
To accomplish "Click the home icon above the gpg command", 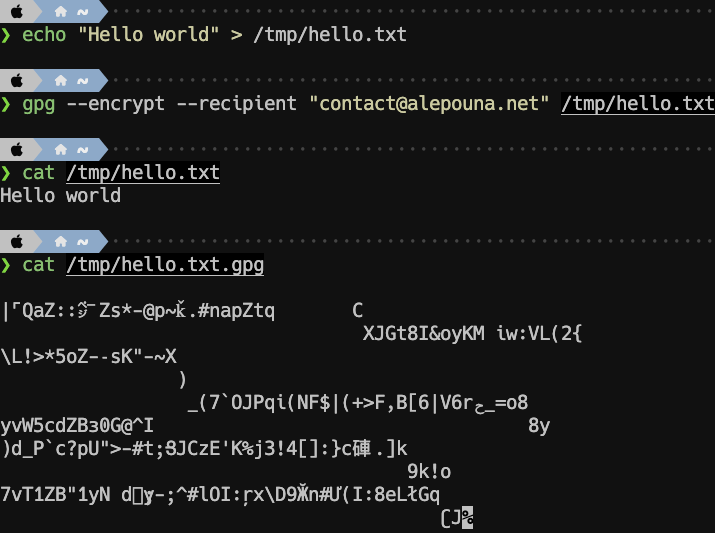I will coord(61,80).
